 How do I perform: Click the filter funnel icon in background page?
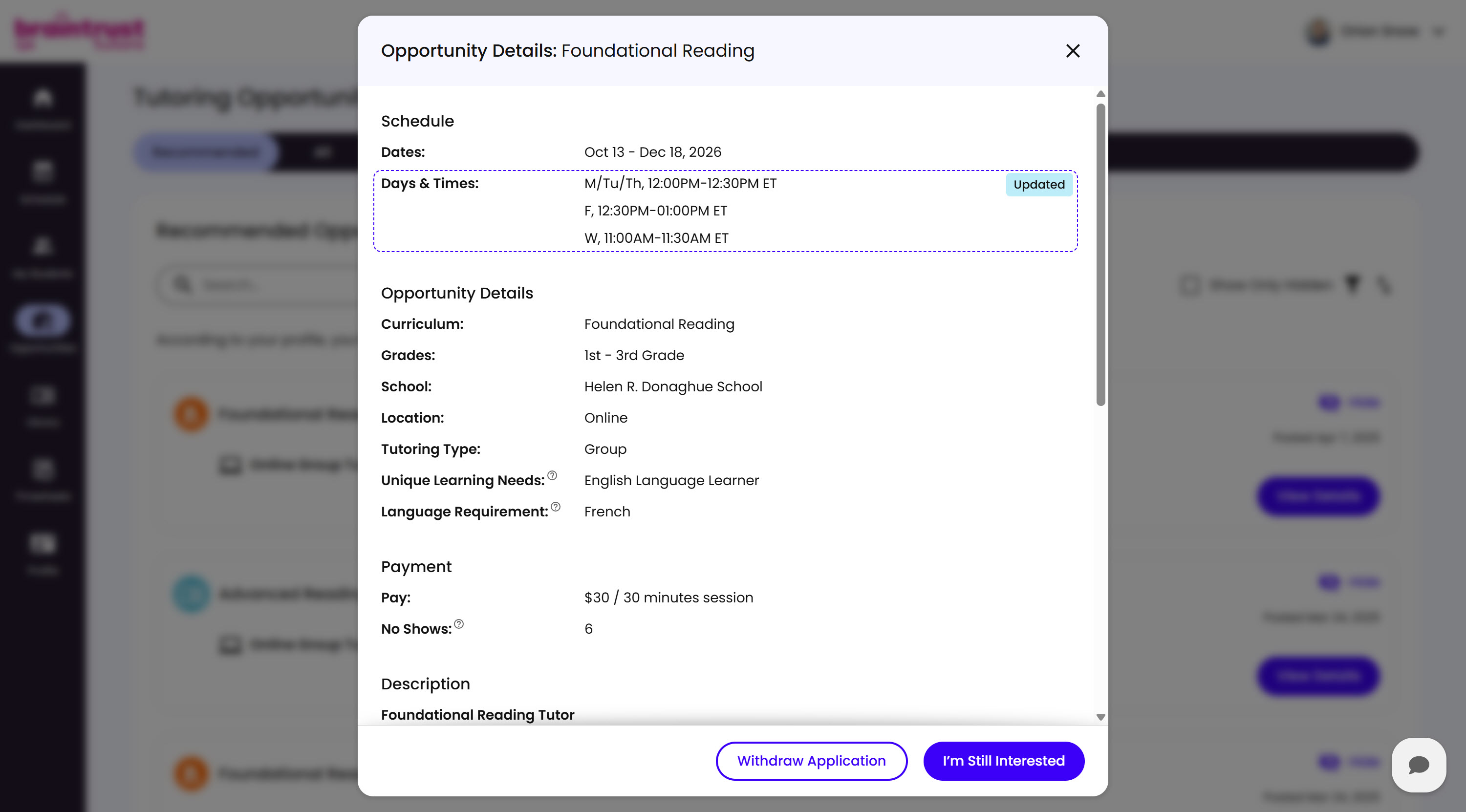click(x=1352, y=283)
